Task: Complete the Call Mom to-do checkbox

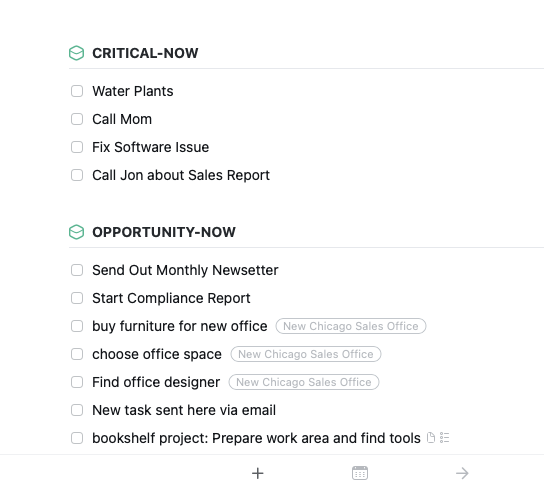Action: (77, 119)
